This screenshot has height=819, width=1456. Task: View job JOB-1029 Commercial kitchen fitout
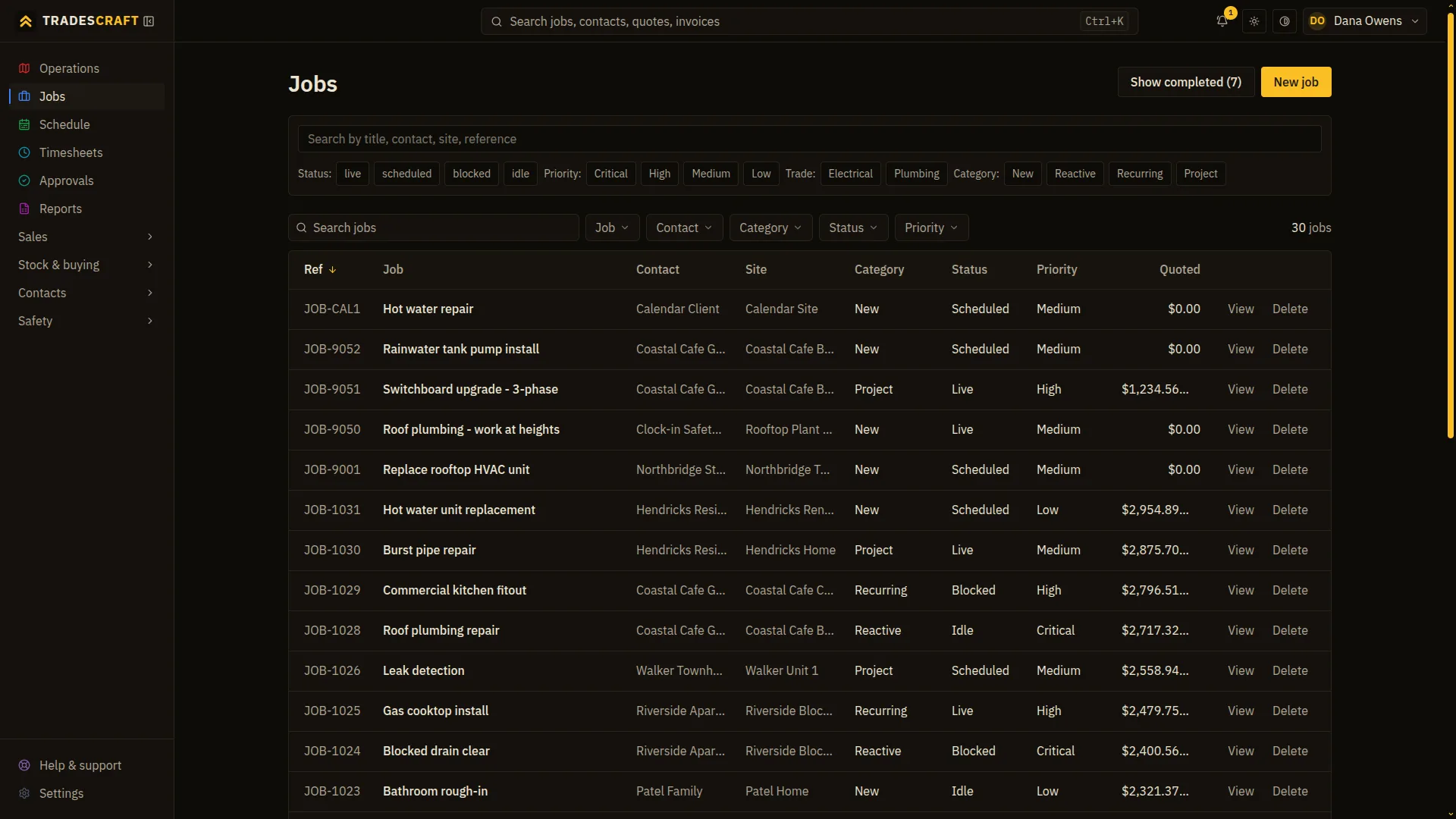coord(1241,590)
